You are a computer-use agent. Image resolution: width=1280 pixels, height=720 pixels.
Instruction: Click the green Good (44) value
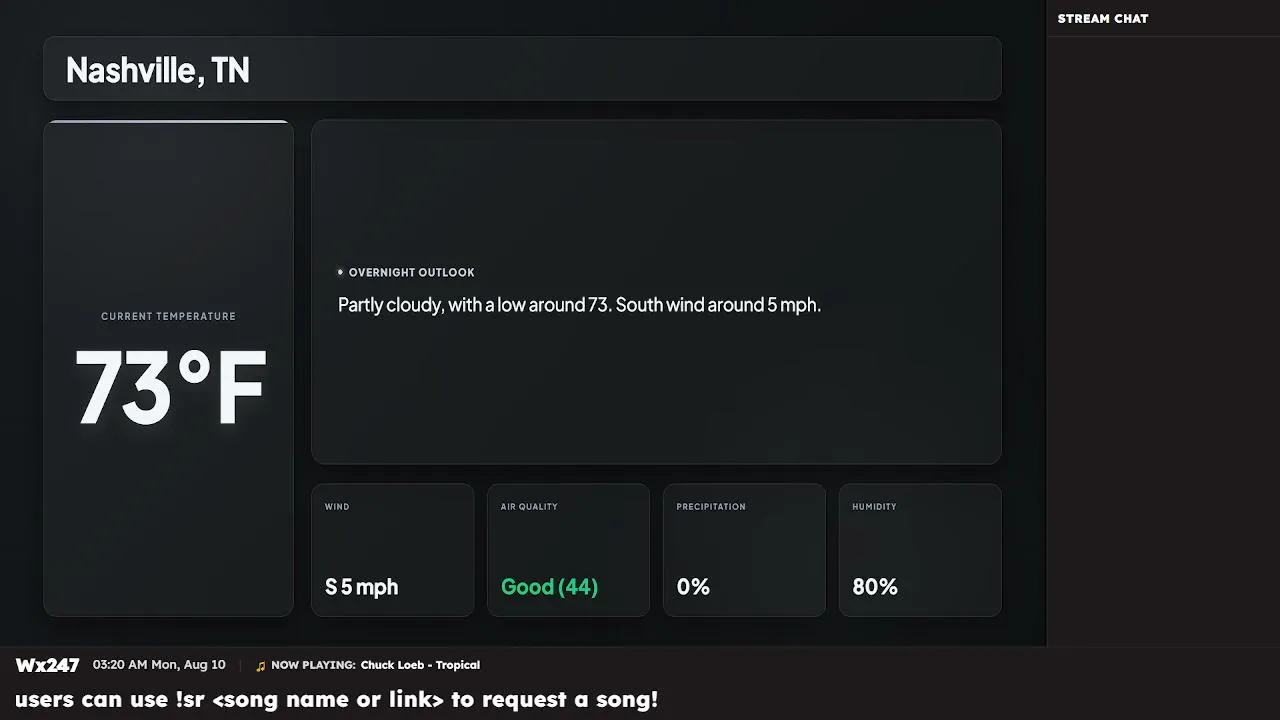click(x=549, y=587)
